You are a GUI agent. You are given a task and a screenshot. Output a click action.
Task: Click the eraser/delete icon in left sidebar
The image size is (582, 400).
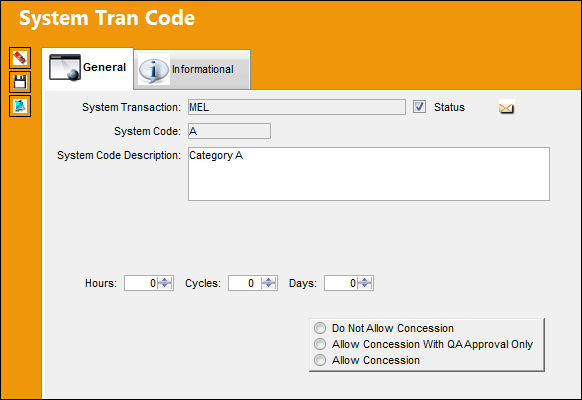coord(20,58)
